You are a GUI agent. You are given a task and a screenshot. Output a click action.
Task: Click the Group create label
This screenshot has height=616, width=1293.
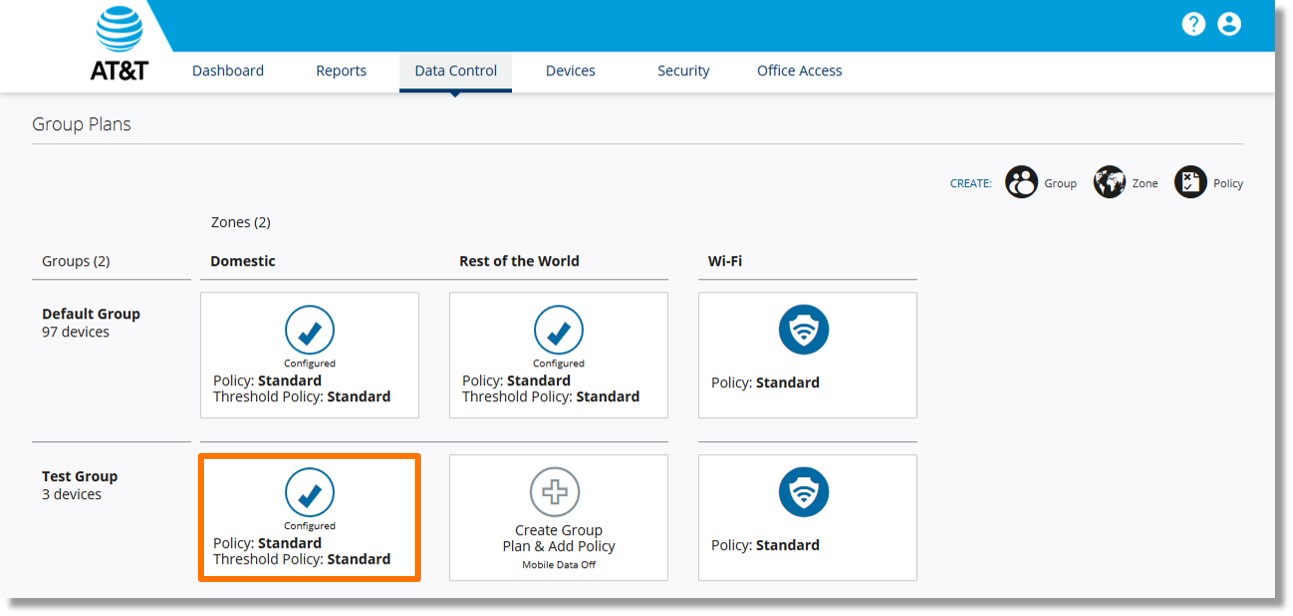coord(1060,183)
